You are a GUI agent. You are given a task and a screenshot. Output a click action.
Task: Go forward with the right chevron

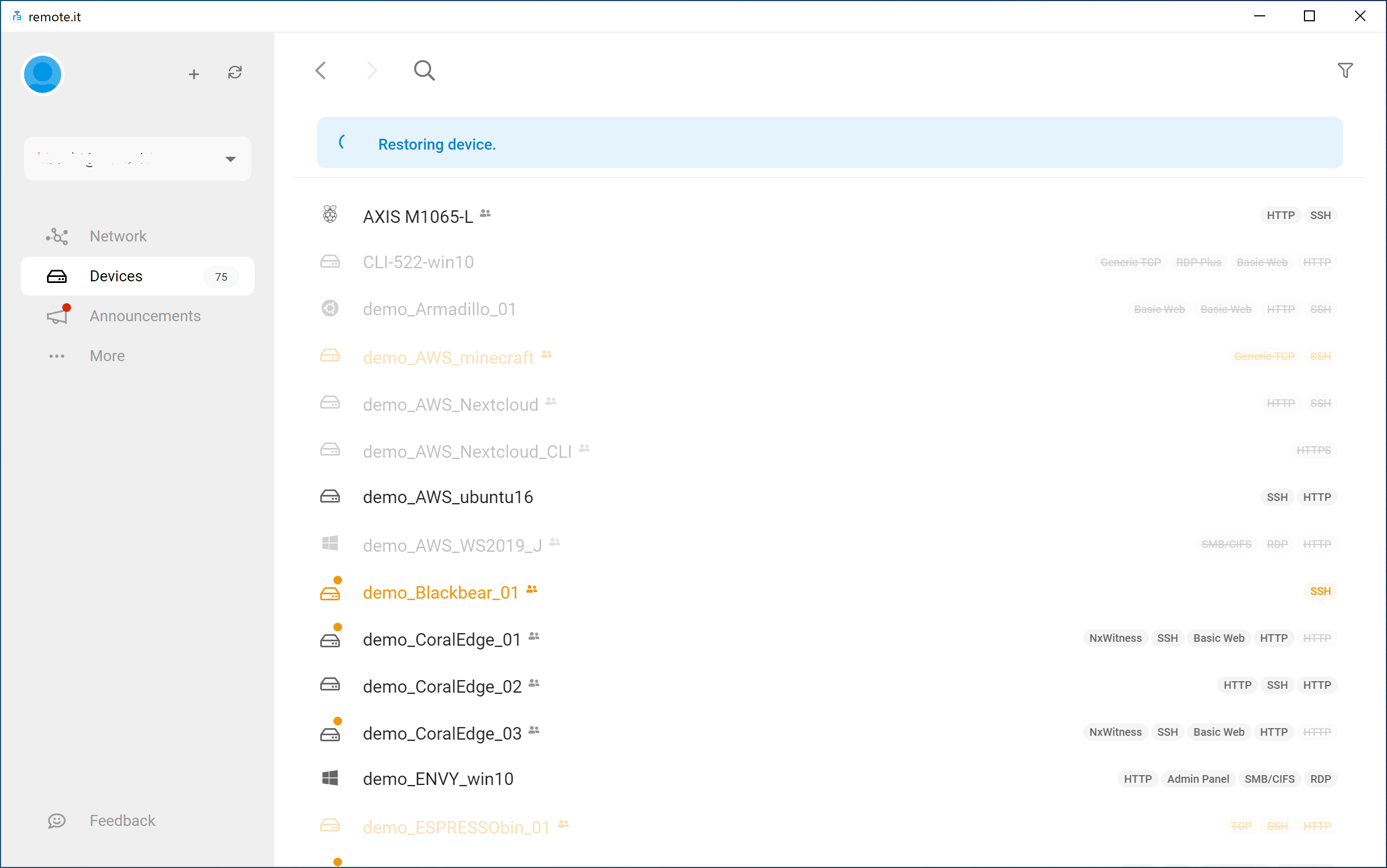point(372,70)
